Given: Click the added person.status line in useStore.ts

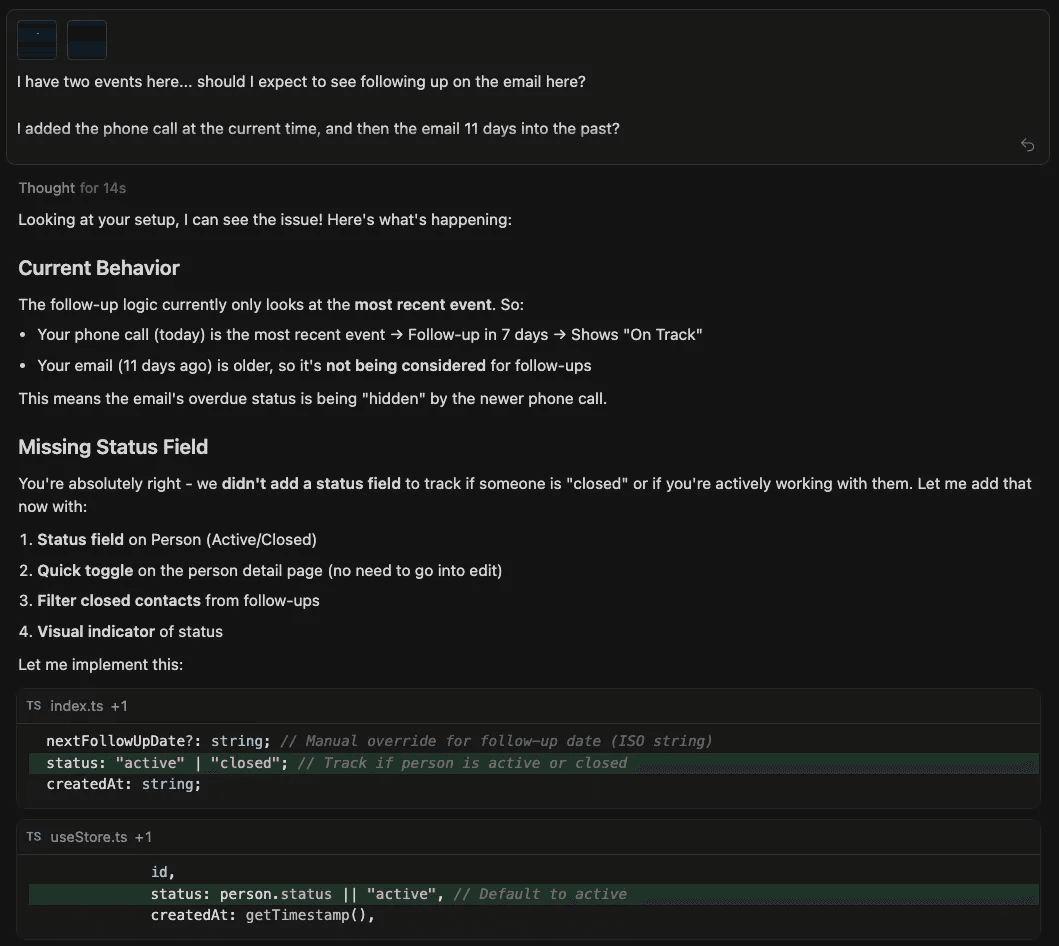Looking at the screenshot, I should (x=388, y=894).
